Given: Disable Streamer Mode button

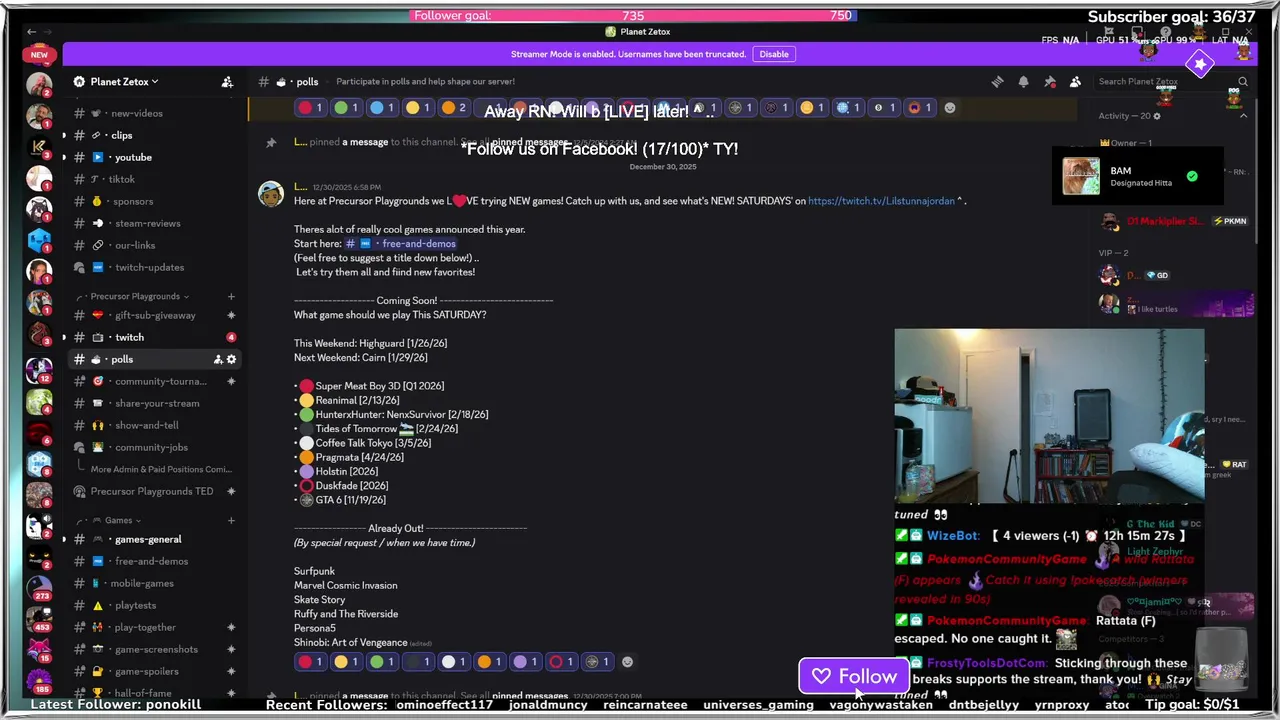Looking at the screenshot, I should [x=774, y=54].
